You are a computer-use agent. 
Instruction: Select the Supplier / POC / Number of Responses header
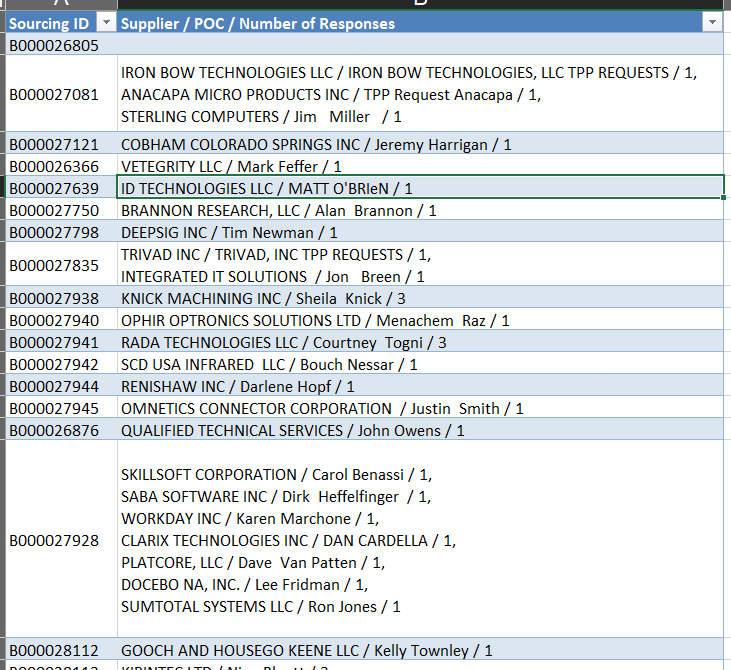point(420,23)
